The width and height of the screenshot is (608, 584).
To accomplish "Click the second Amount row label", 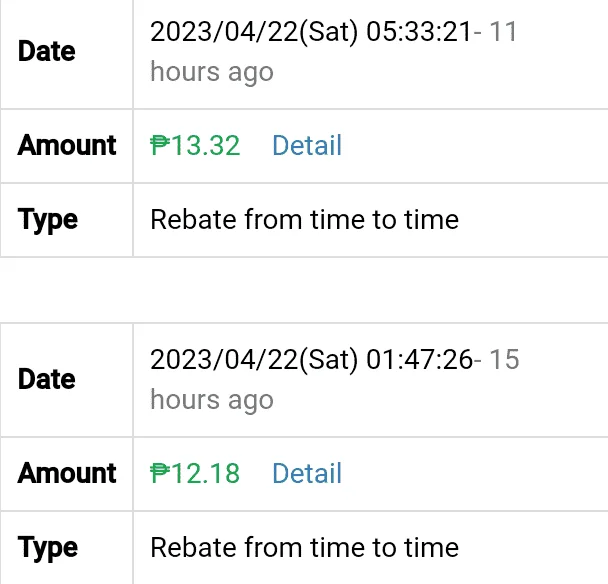I will pos(67,473).
